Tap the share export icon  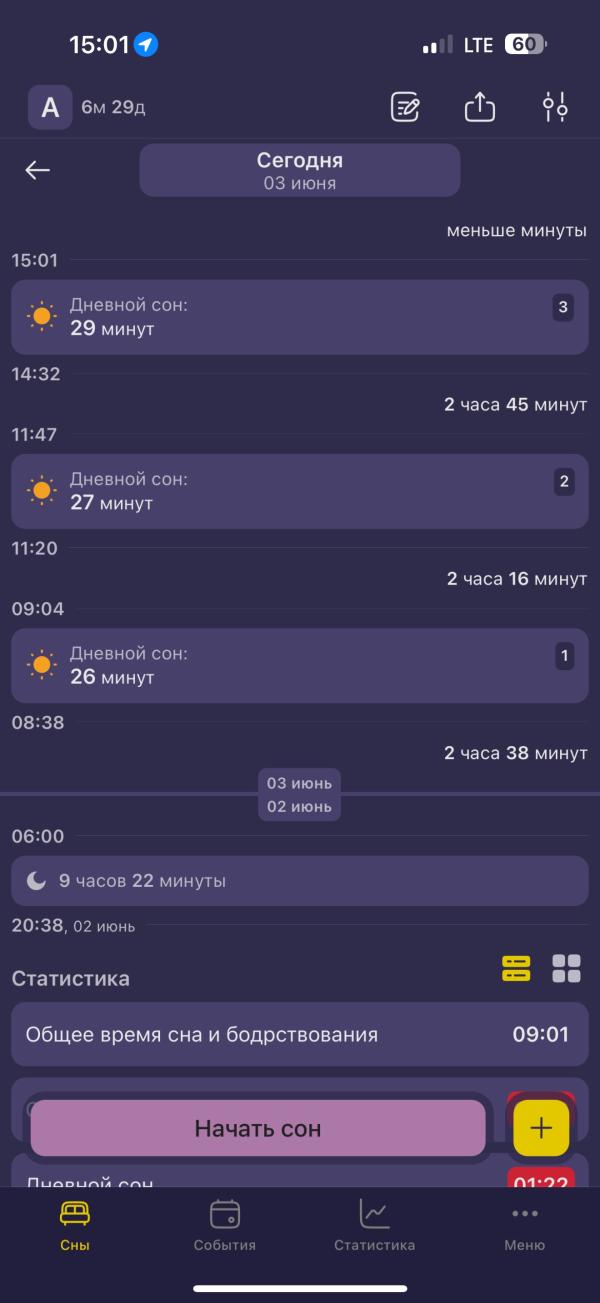point(480,106)
